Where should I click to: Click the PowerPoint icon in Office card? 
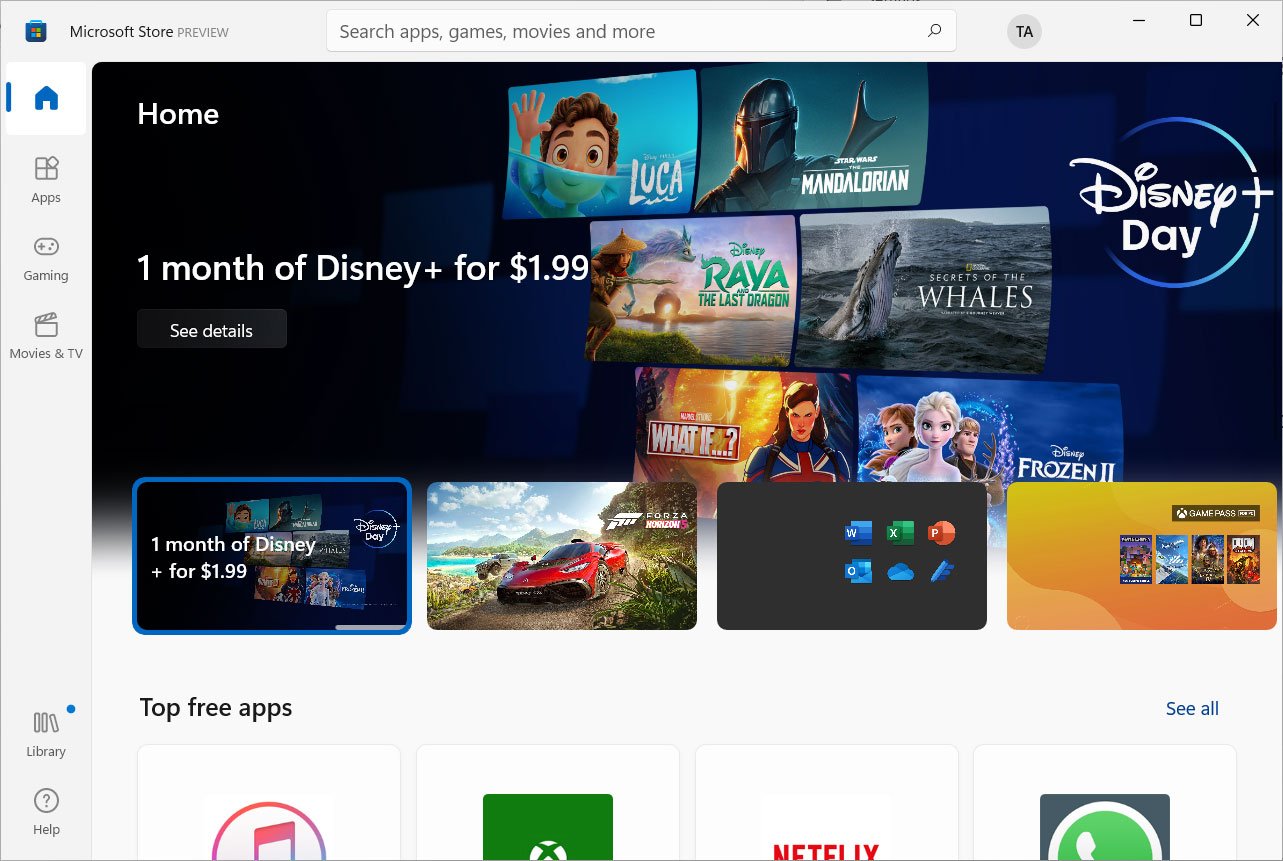(x=942, y=533)
